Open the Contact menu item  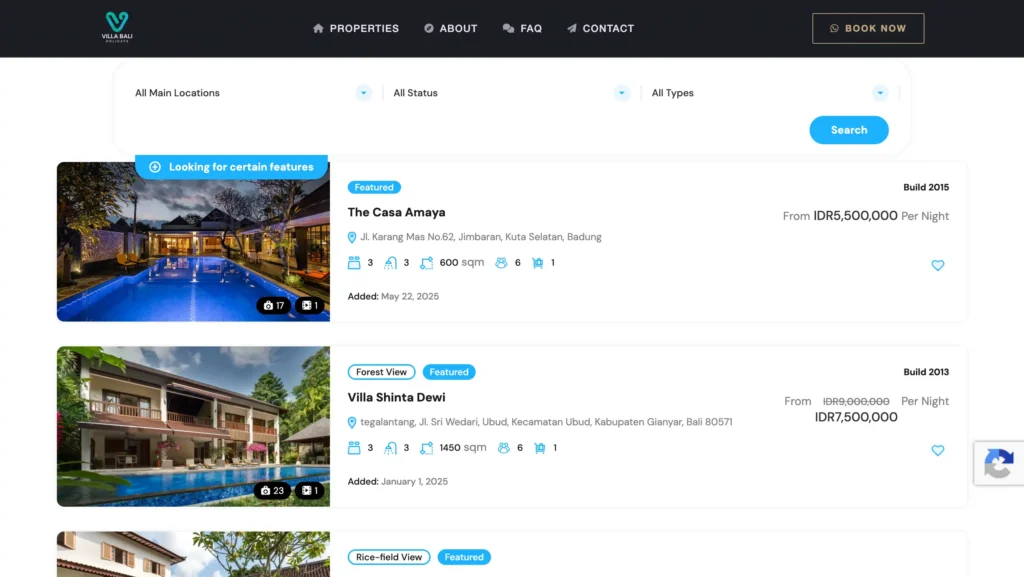600,28
